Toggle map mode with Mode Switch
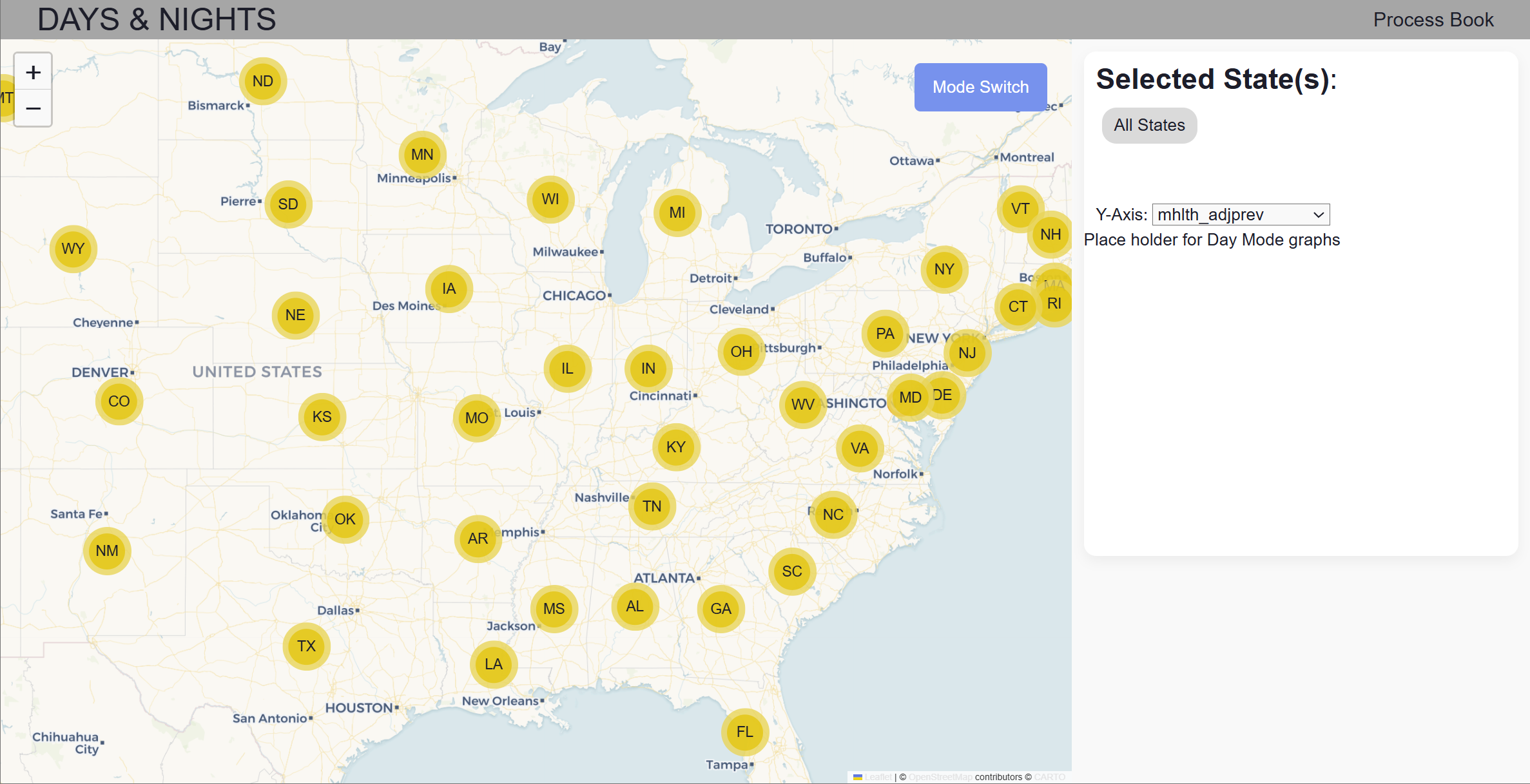Screen dimensions: 1530x784 [x=980, y=87]
